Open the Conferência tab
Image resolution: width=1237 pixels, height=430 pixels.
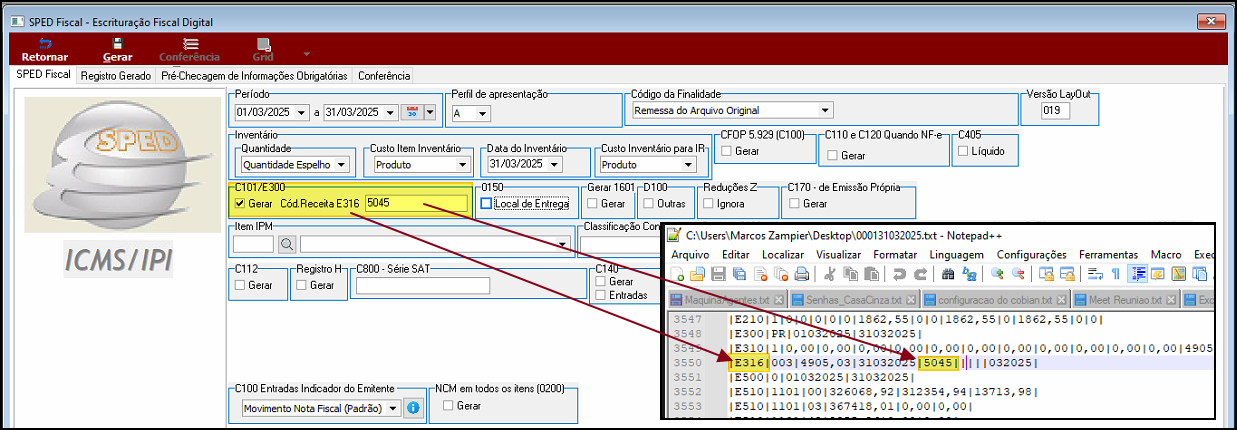click(384, 76)
